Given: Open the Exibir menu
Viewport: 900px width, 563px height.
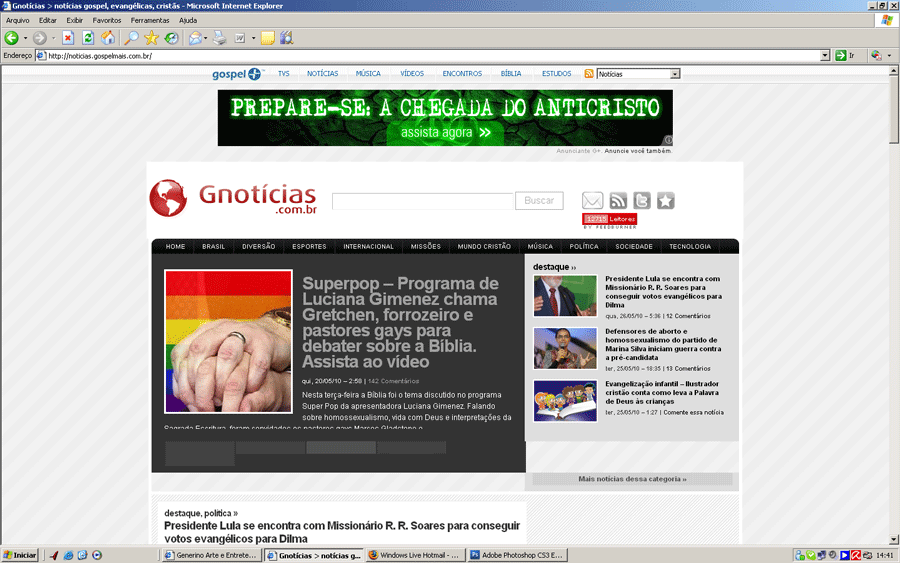Looking at the screenshot, I should click(x=75, y=20).
